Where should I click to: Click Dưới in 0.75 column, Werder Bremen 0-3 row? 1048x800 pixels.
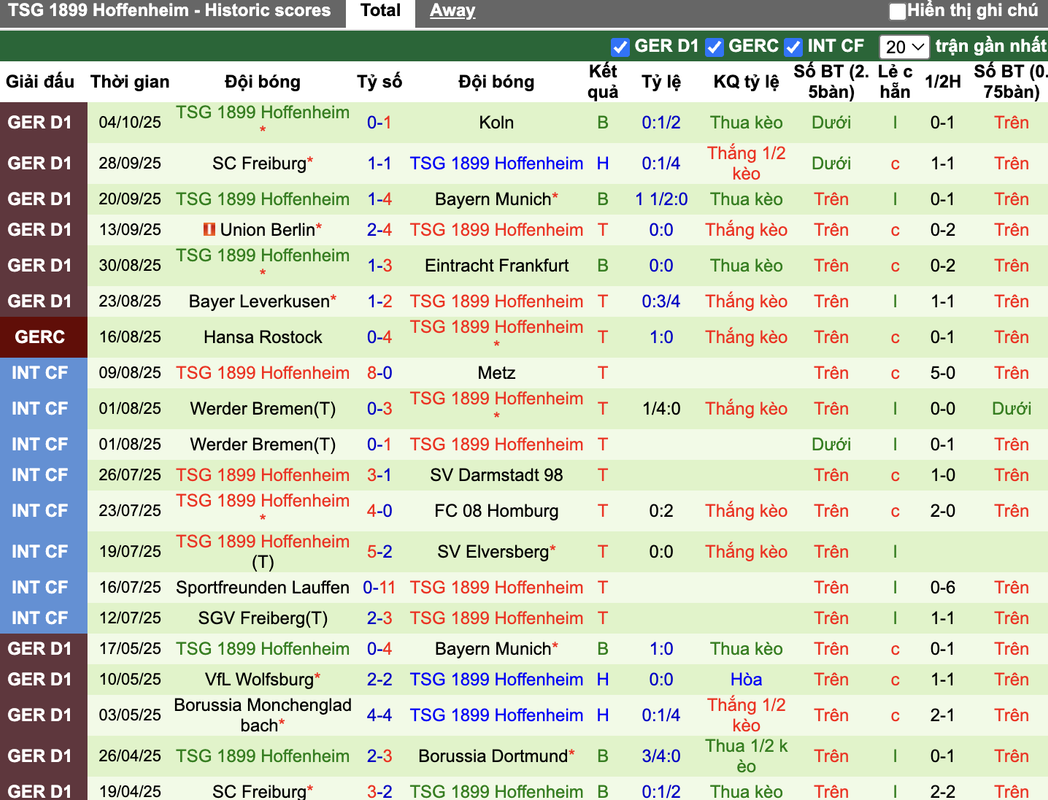[x=1011, y=408]
